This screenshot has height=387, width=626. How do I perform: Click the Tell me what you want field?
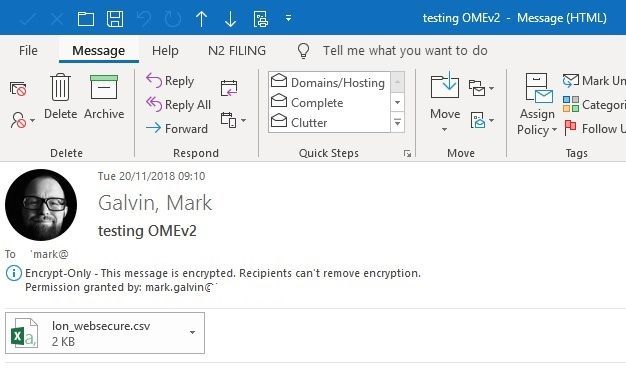click(405, 50)
